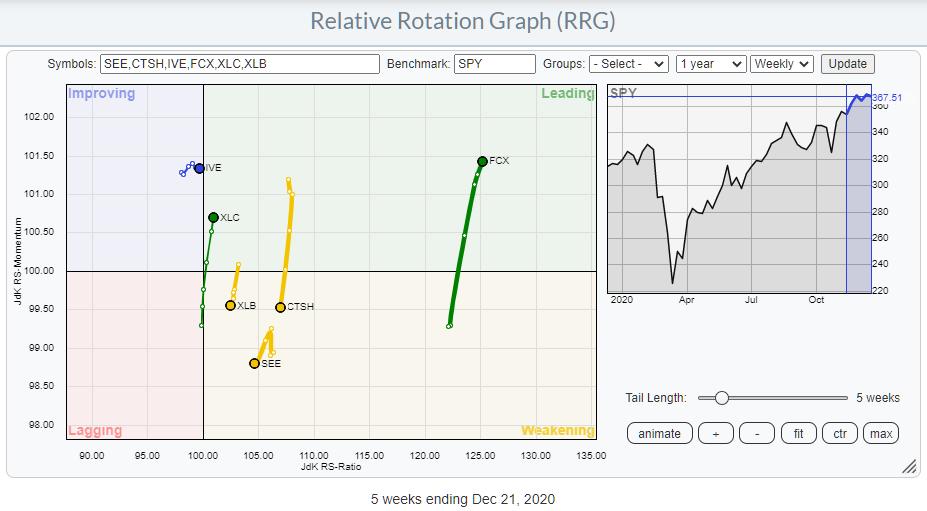Click the CTSH data point marker

(x=280, y=307)
